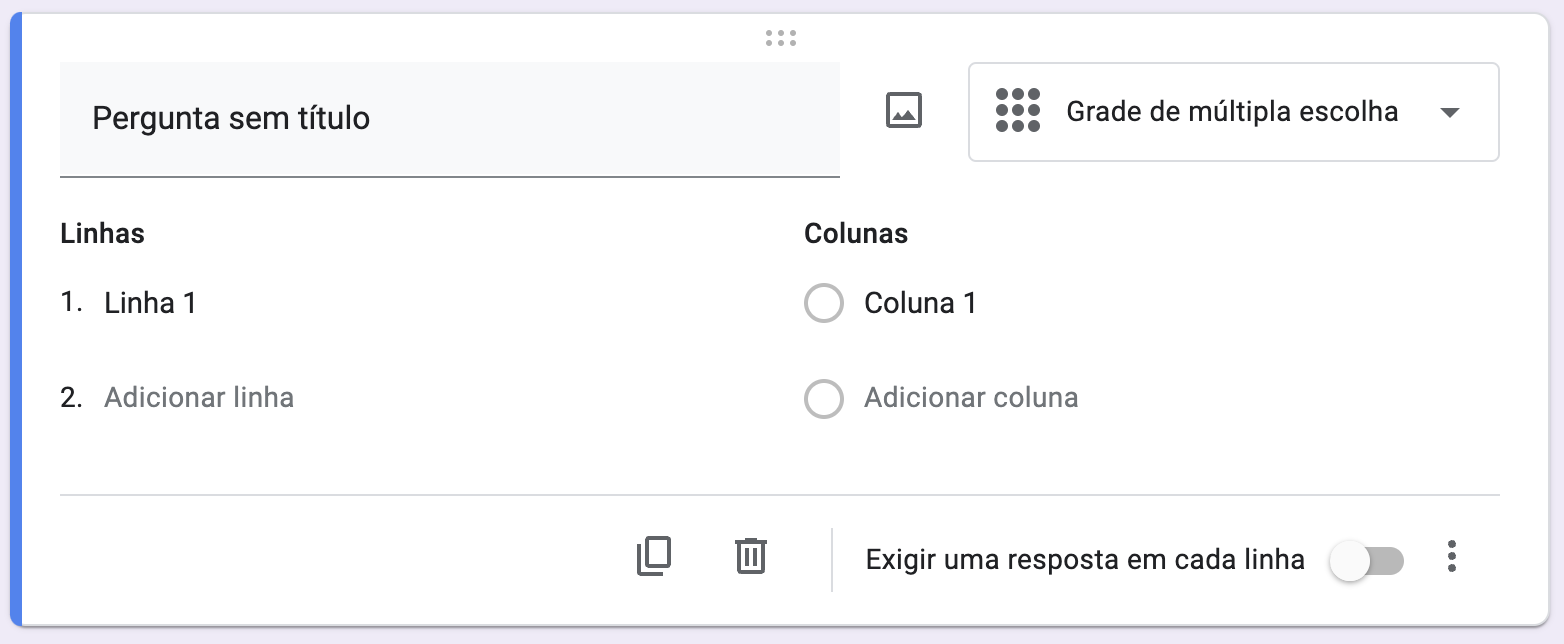
Task: Click the Adicionar coluna radio circle
Action: click(824, 399)
